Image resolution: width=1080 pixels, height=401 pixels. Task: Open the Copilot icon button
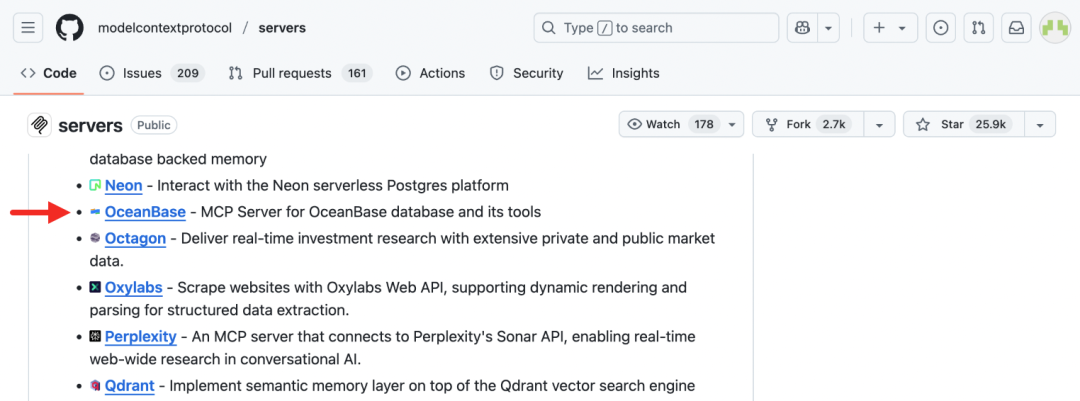802,28
